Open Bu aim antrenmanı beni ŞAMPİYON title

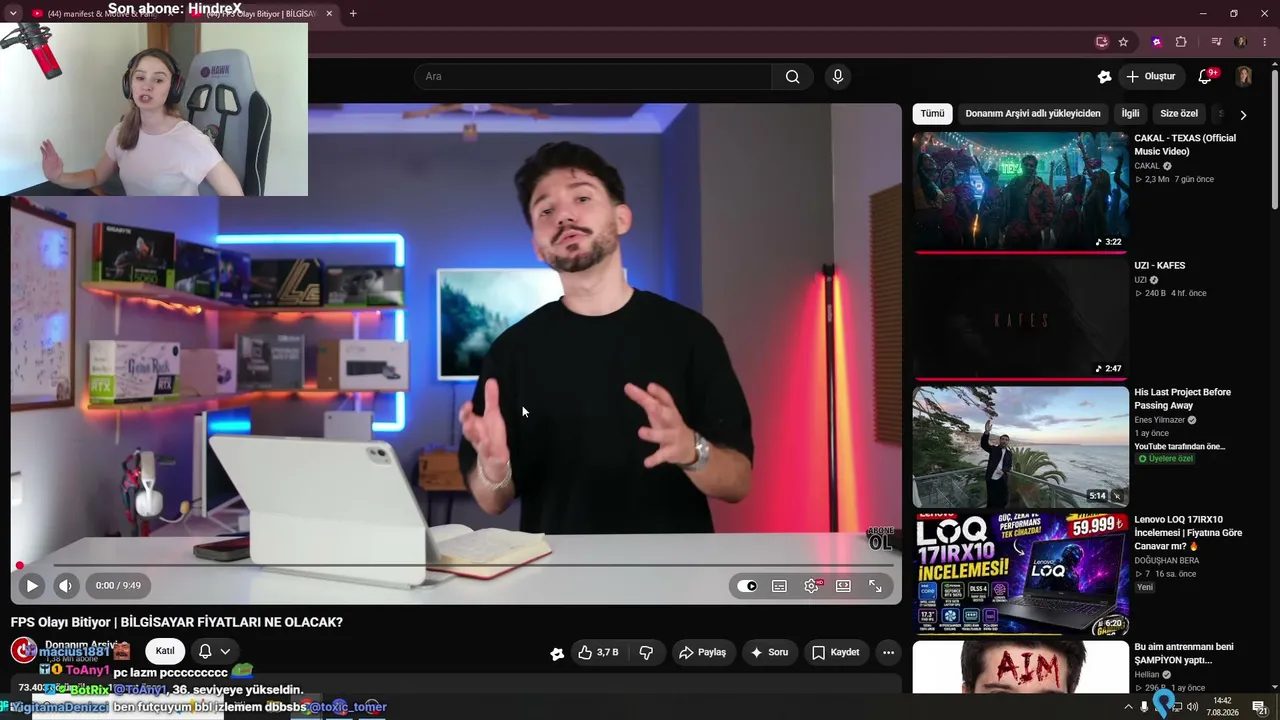(x=1184, y=653)
